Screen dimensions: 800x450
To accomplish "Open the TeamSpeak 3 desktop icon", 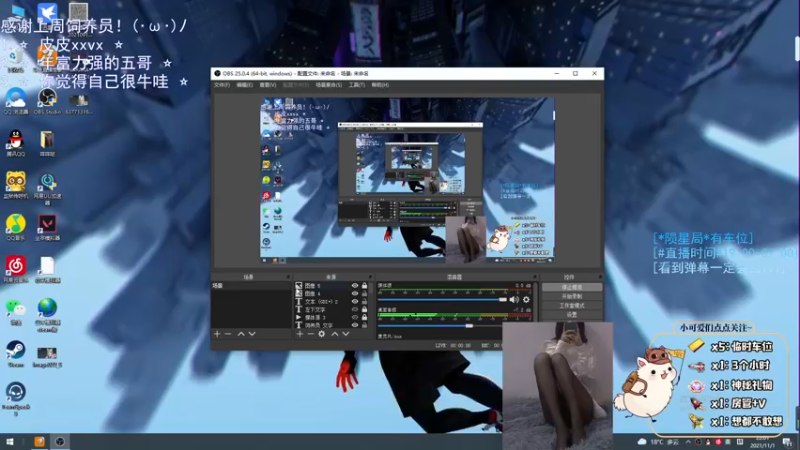I will click(x=15, y=399).
